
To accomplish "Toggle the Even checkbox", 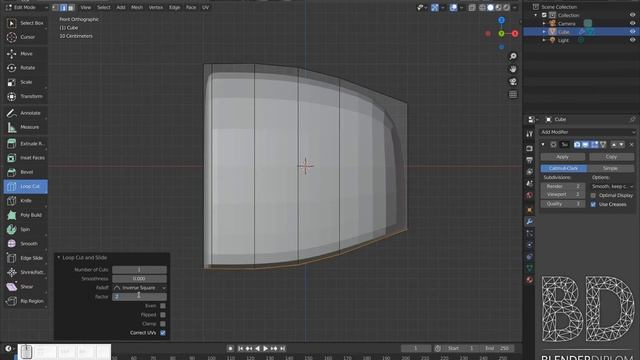I will [x=163, y=306].
